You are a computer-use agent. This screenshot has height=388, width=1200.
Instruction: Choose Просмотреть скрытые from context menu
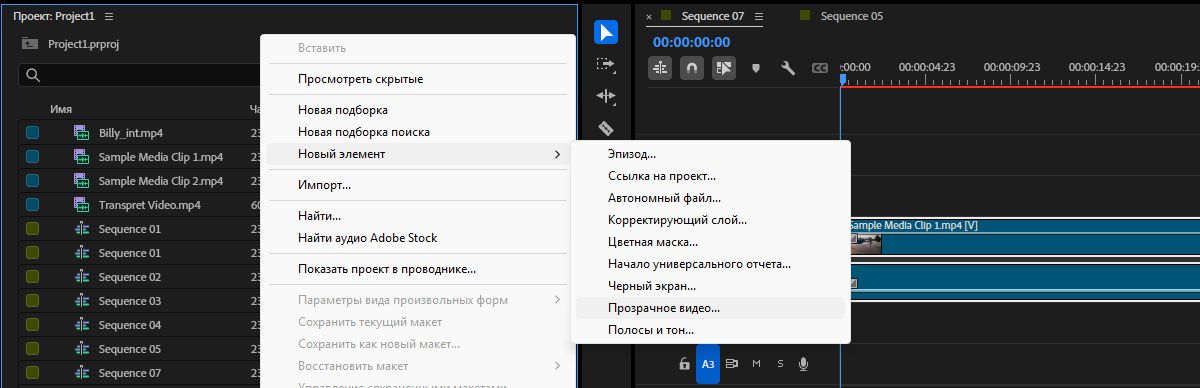pyautogui.click(x=360, y=79)
